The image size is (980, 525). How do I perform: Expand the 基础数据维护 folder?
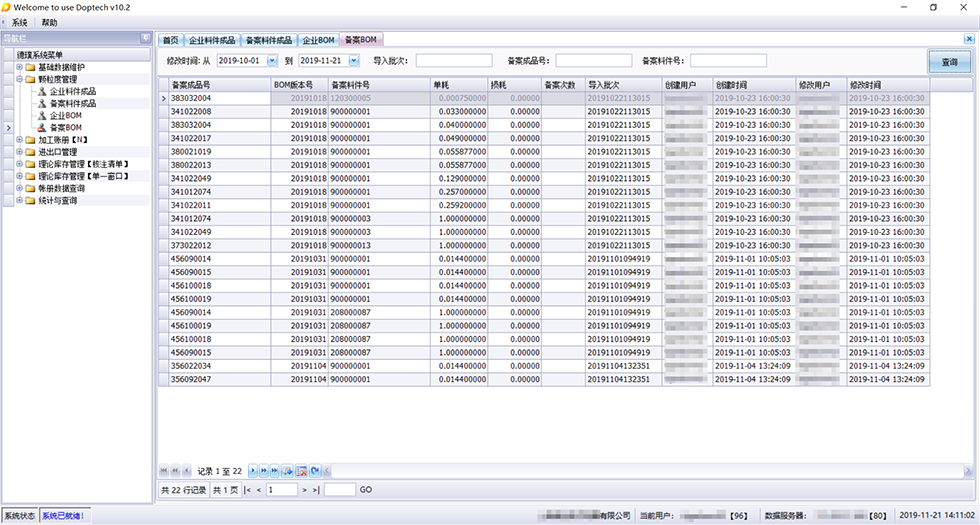pos(19,67)
